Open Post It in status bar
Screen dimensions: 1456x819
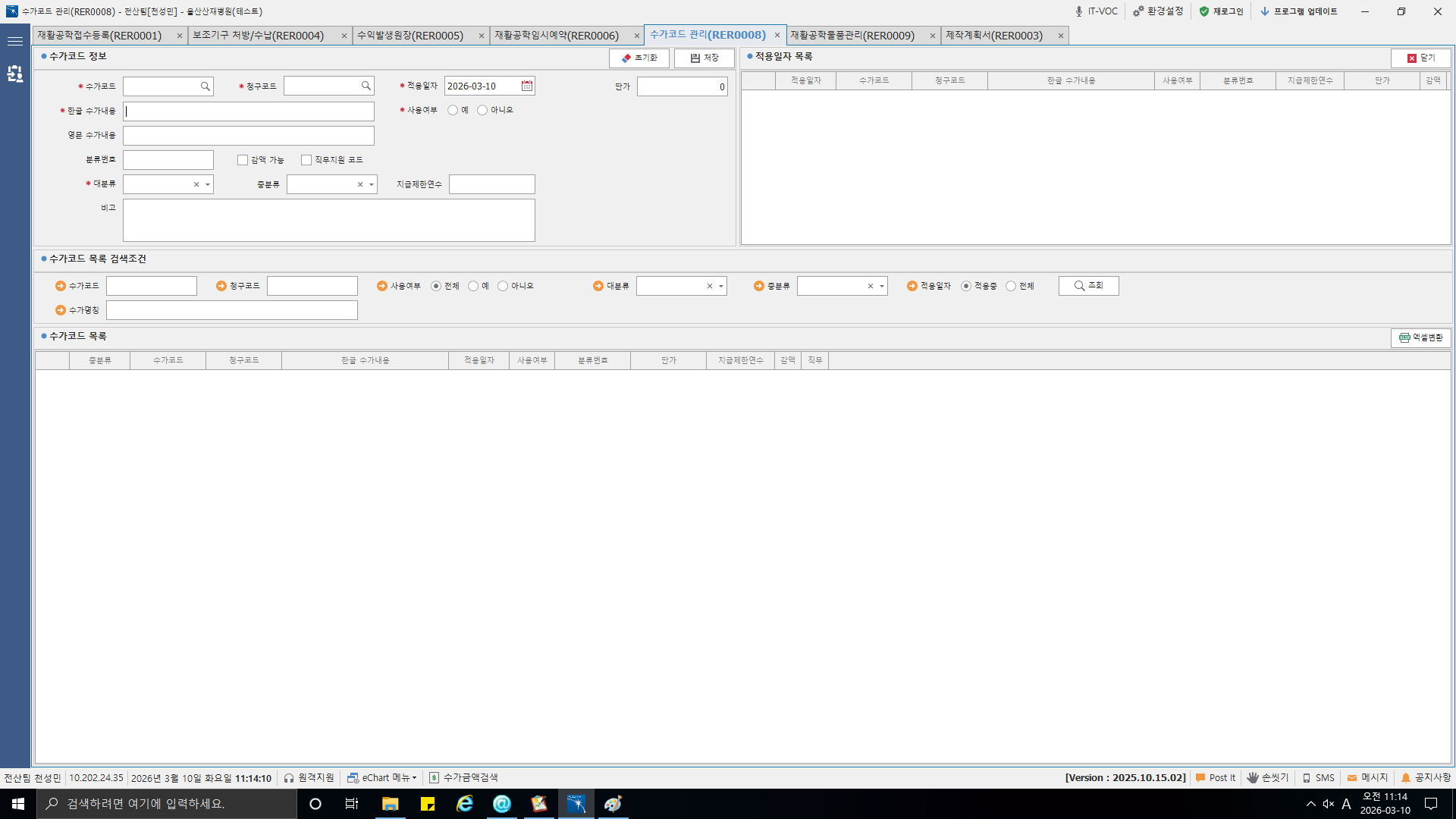click(x=1216, y=778)
